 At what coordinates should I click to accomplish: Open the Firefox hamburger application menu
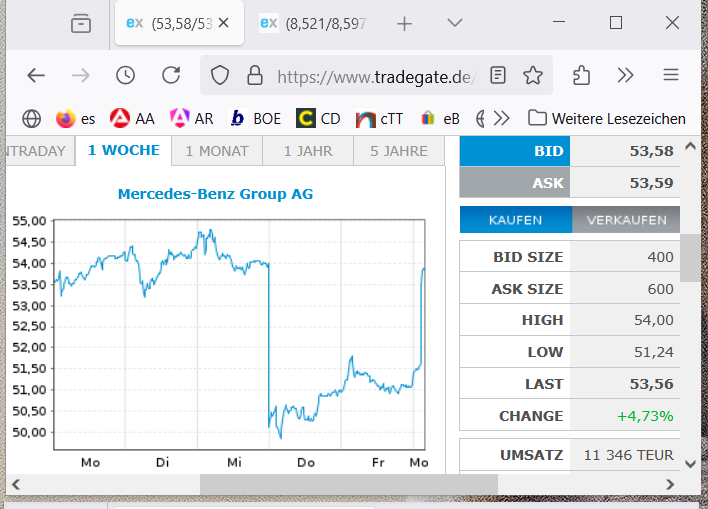click(671, 75)
